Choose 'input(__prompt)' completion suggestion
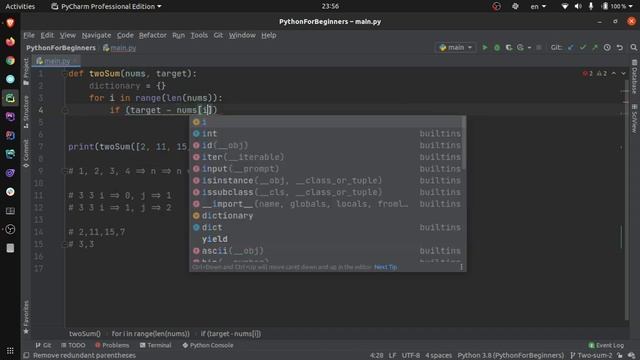This screenshot has width=640, height=360. pos(328,169)
